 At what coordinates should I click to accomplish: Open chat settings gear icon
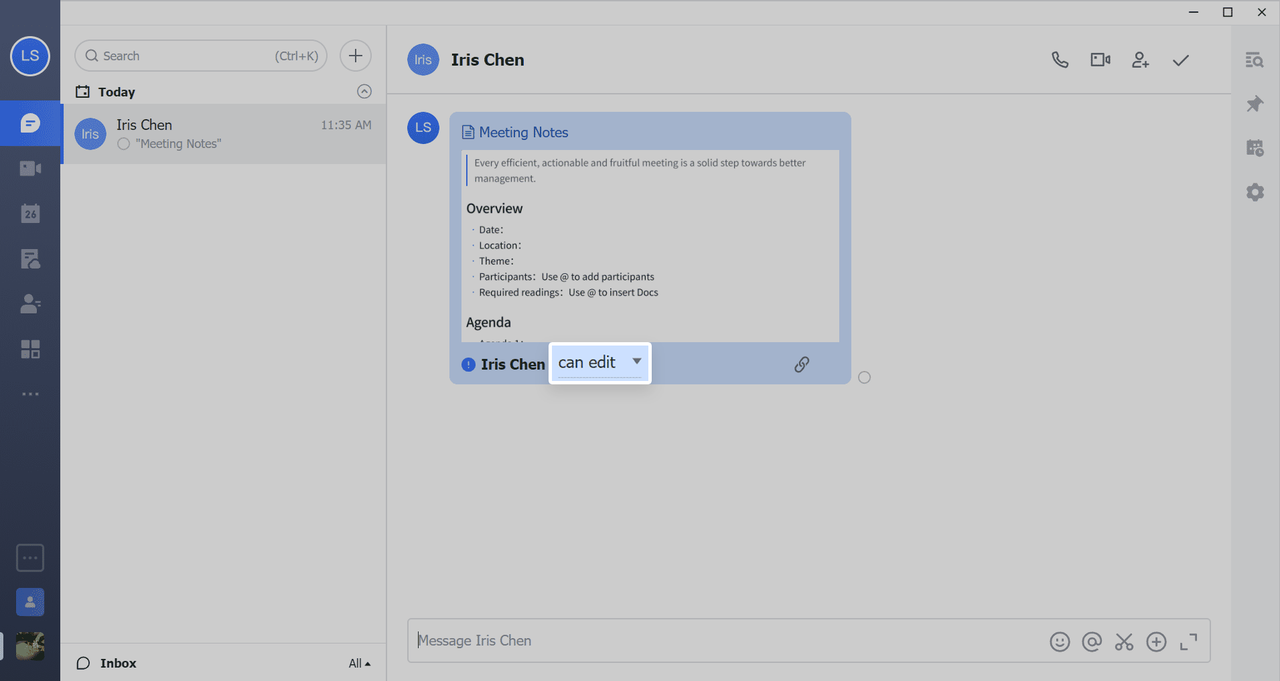[x=1254, y=192]
